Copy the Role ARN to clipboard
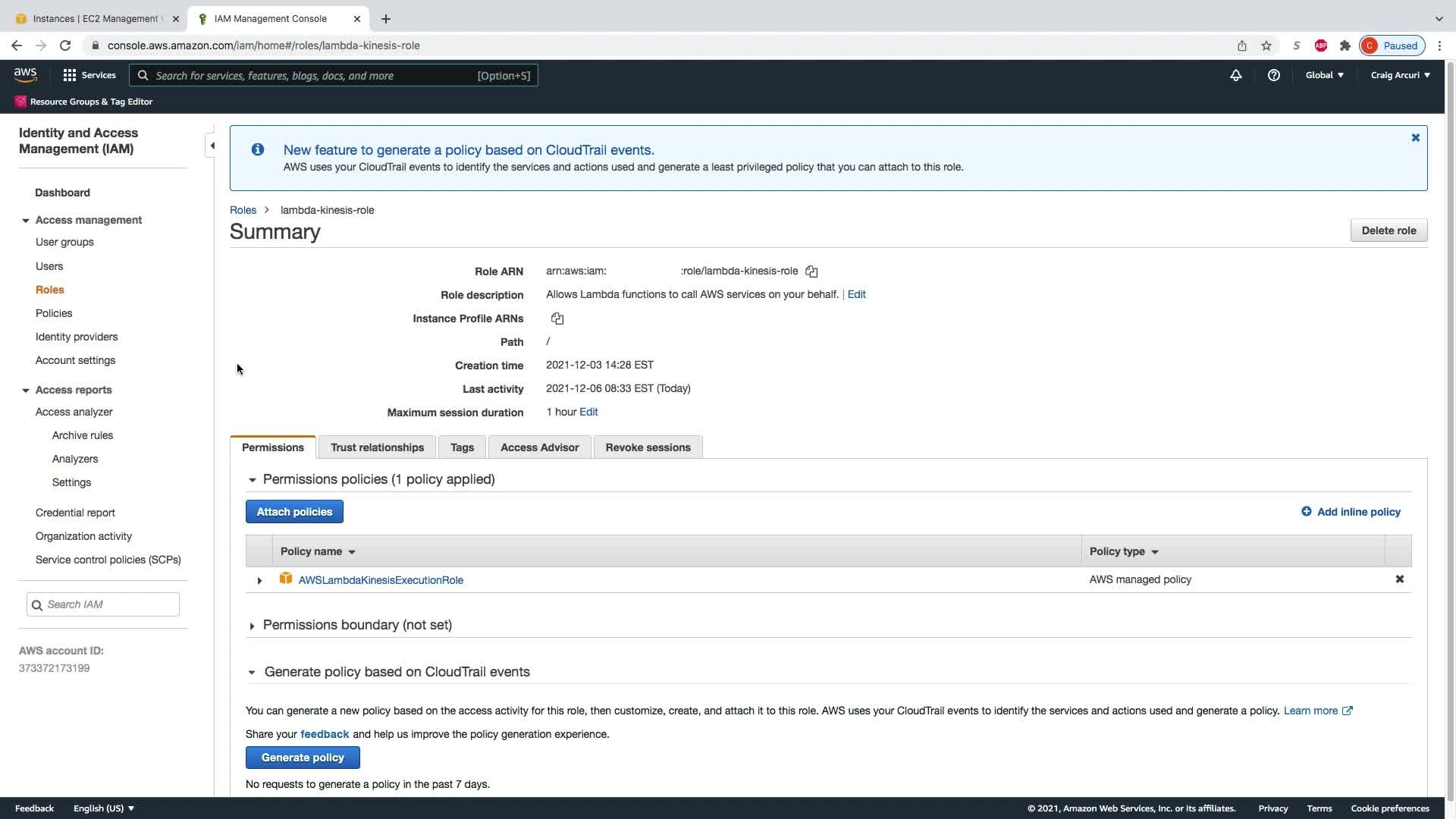 811,271
